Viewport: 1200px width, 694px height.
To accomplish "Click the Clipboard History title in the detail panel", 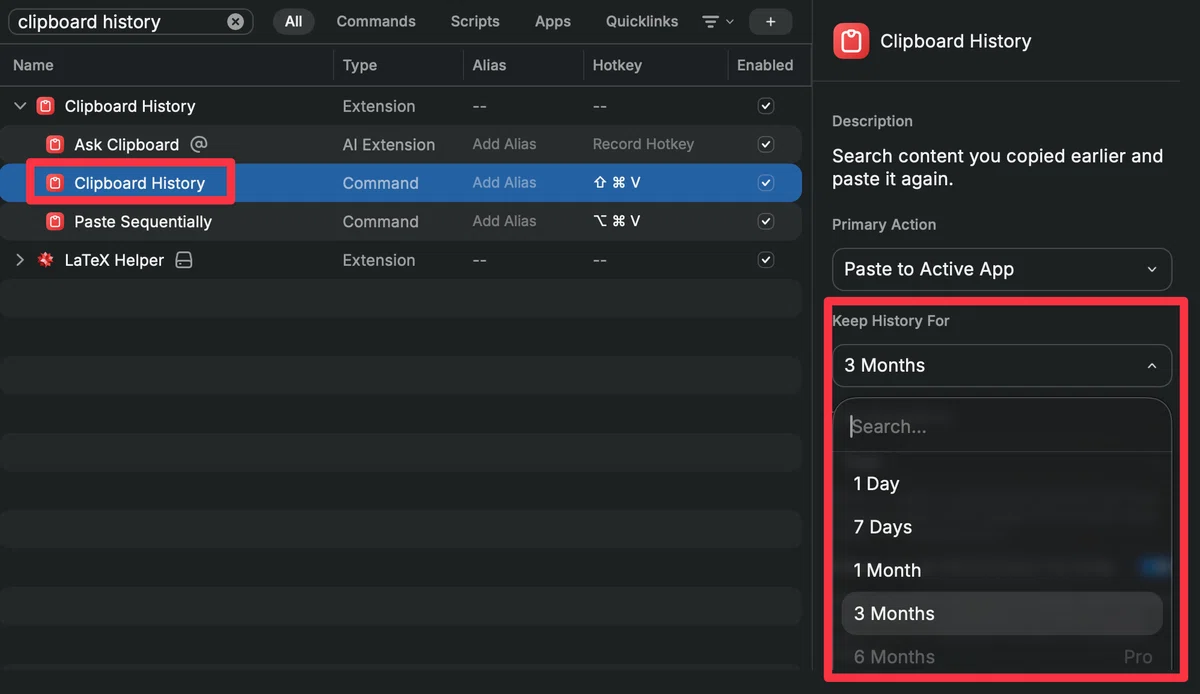I will [x=955, y=41].
